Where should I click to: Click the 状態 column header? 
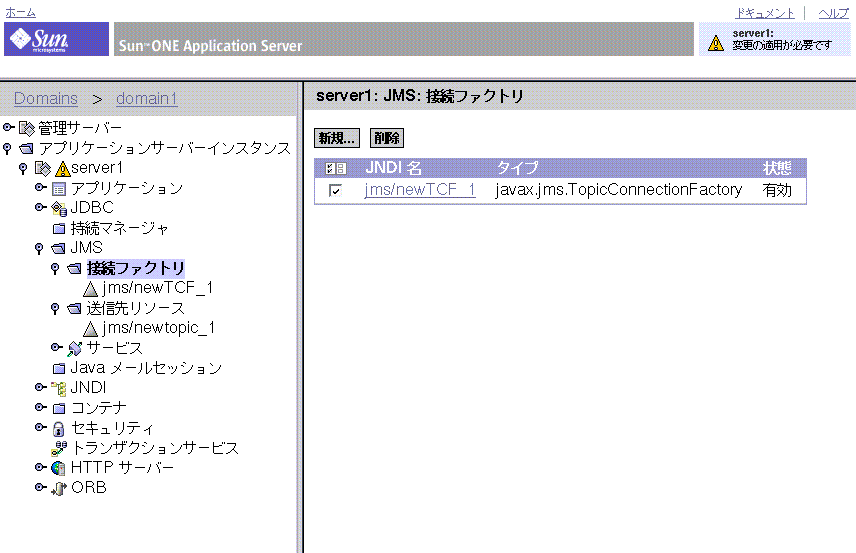(x=777, y=168)
